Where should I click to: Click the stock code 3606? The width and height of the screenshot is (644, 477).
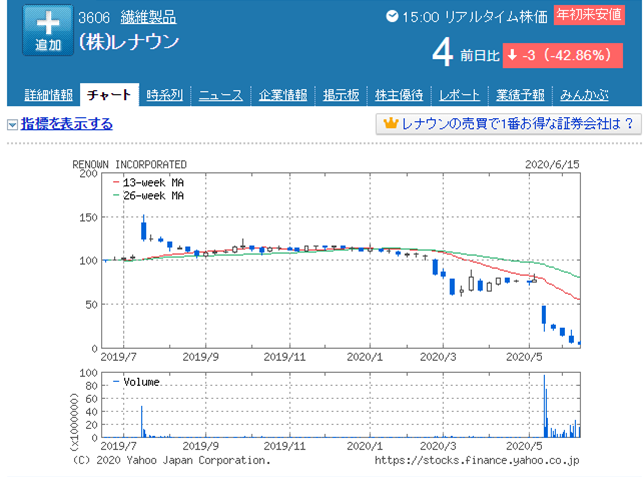point(94,18)
